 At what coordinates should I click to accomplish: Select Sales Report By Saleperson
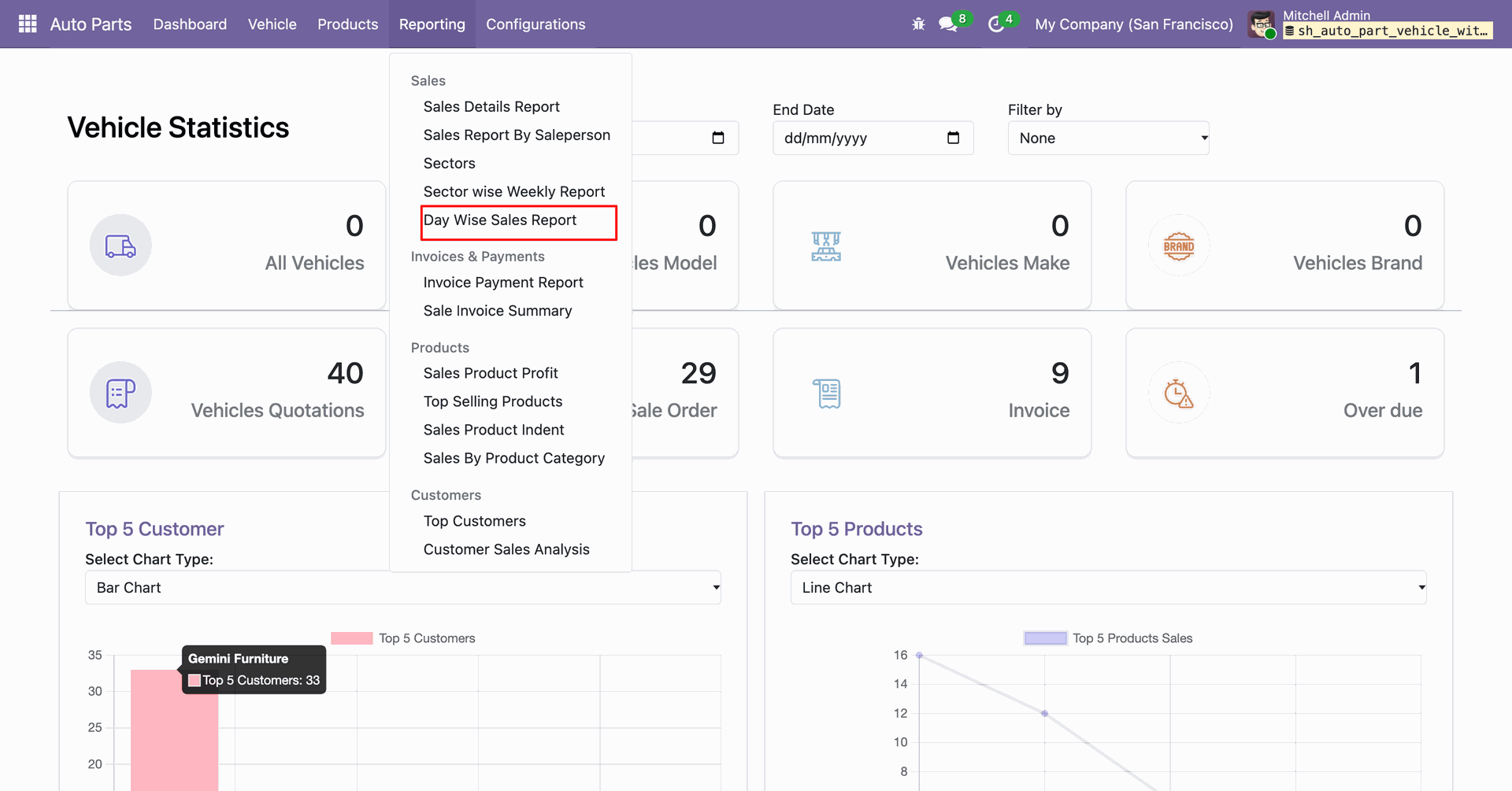pos(517,135)
